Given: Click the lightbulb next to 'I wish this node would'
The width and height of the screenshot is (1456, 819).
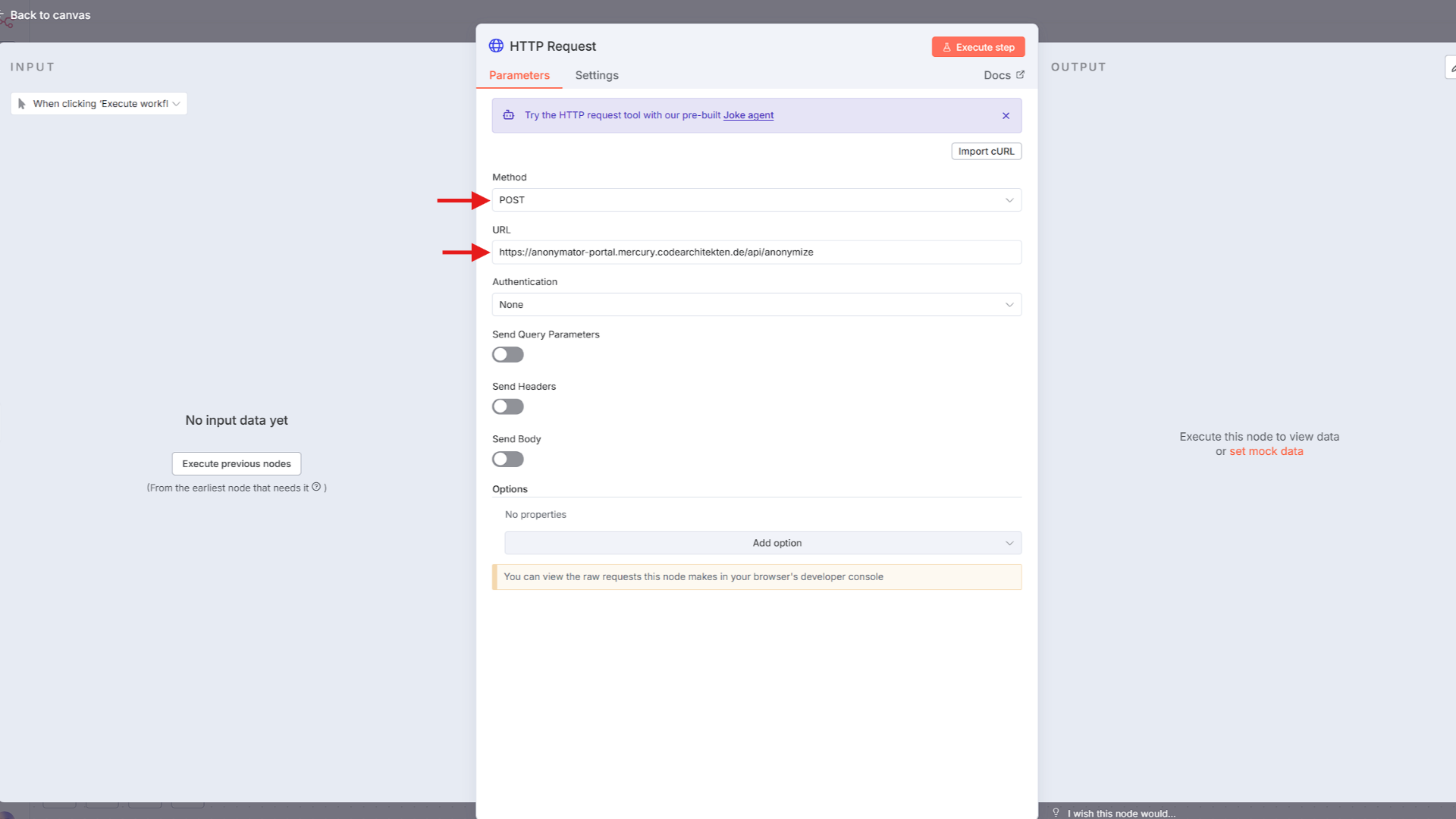Looking at the screenshot, I should [x=1056, y=812].
